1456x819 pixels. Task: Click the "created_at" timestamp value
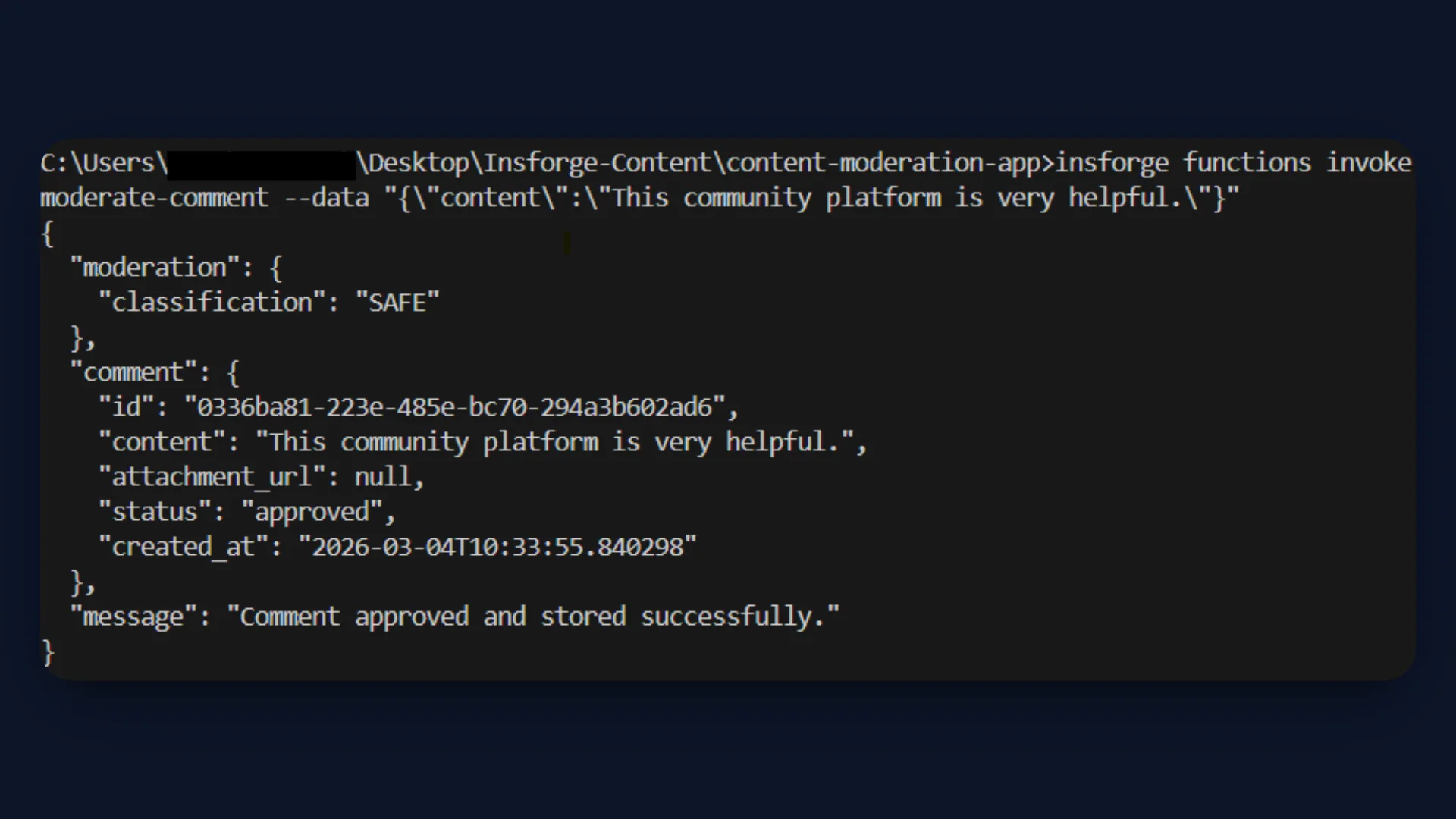(x=497, y=547)
